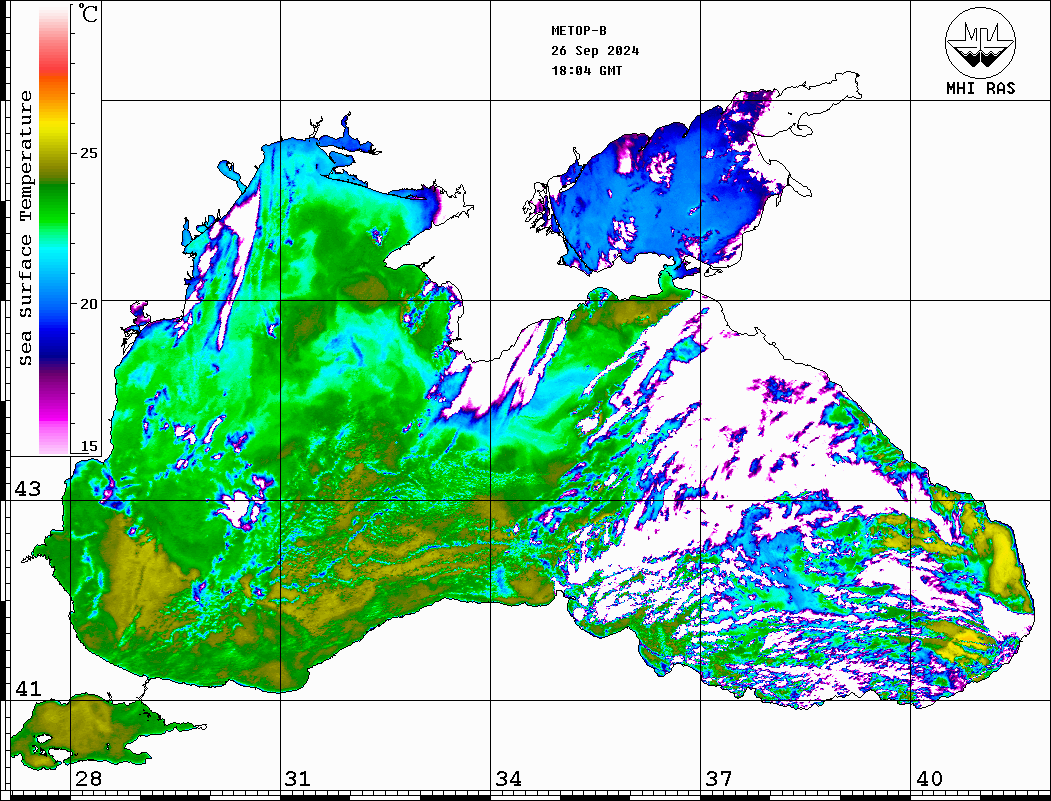Click the MHI RAS text label
The image size is (1051, 801).
pyautogui.click(x=980, y=89)
